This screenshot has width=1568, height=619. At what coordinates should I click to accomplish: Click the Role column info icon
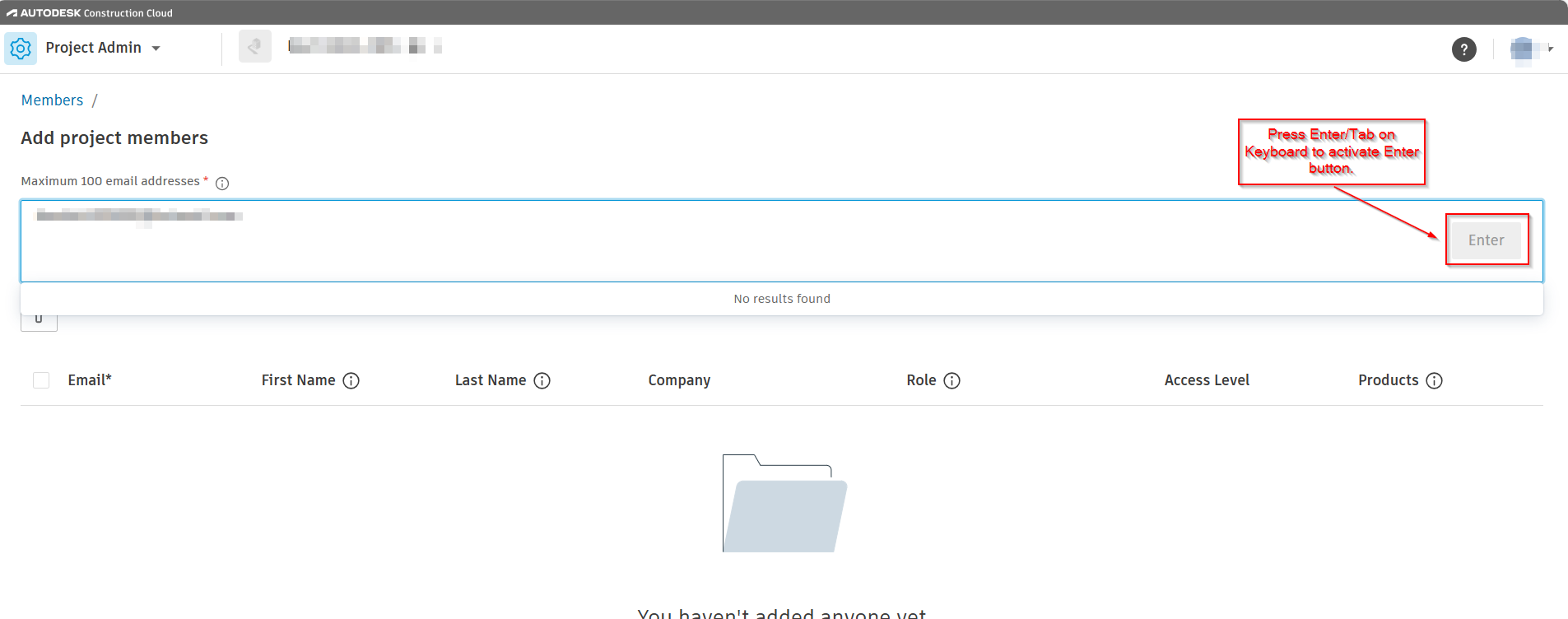pyautogui.click(x=952, y=380)
